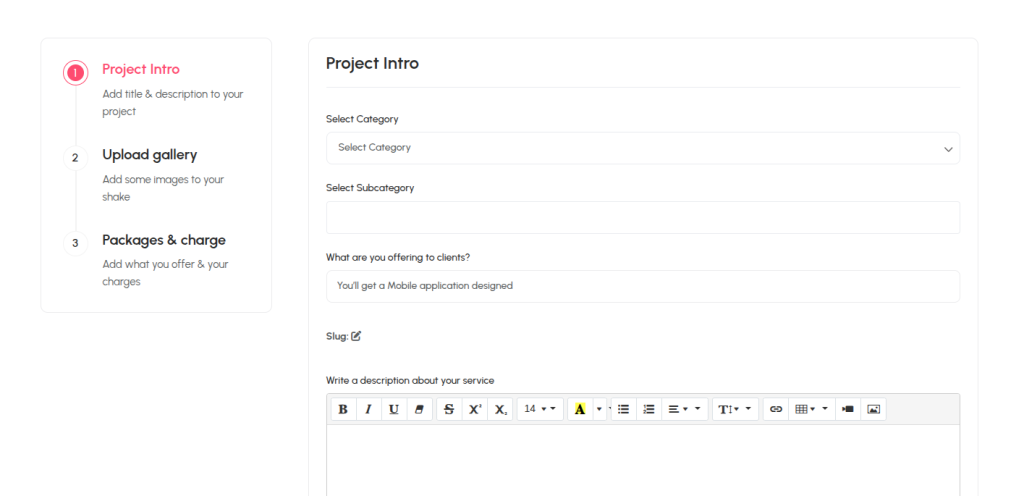Toggle superscript formatting

(475, 409)
